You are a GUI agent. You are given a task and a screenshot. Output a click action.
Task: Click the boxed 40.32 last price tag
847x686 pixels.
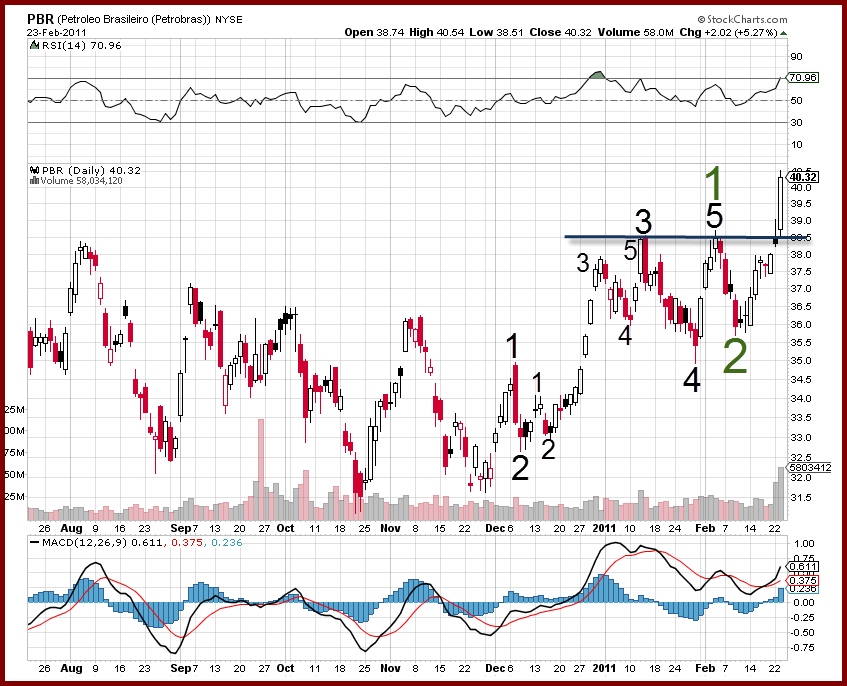pyautogui.click(x=803, y=177)
